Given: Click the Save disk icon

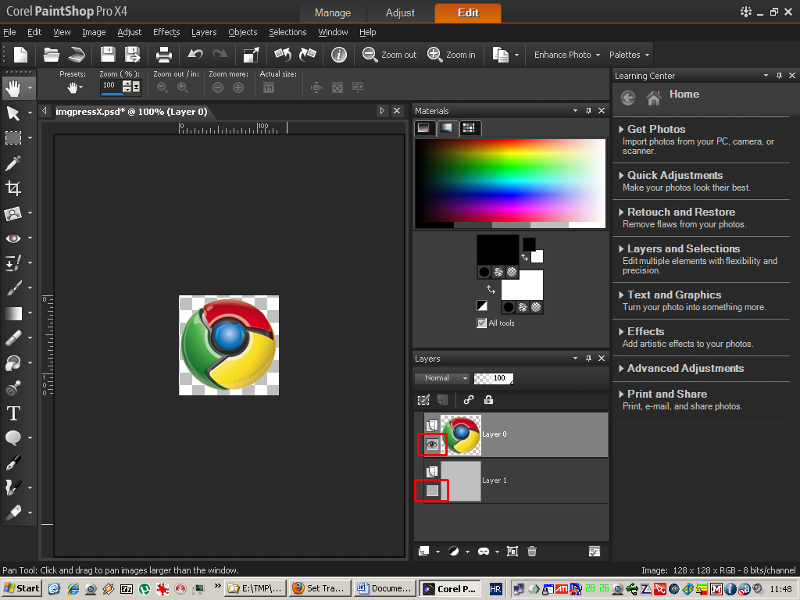Looking at the screenshot, I should pos(108,55).
